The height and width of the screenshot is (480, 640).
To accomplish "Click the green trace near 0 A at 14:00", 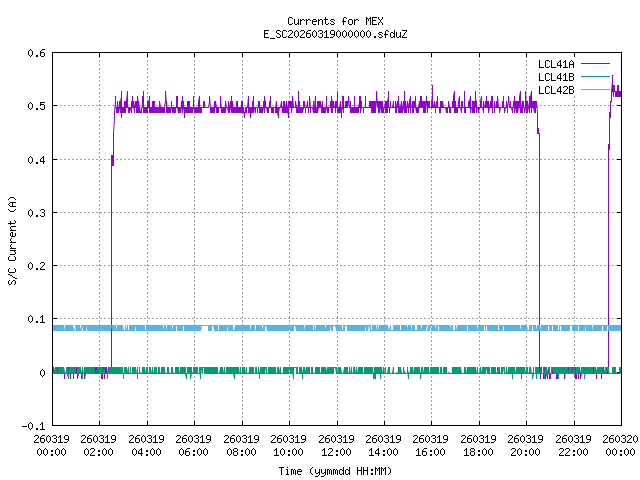I will point(383,370).
